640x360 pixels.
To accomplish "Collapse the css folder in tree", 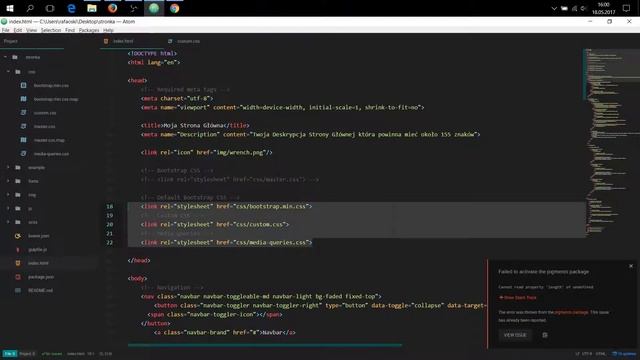I will click(x=8, y=72).
